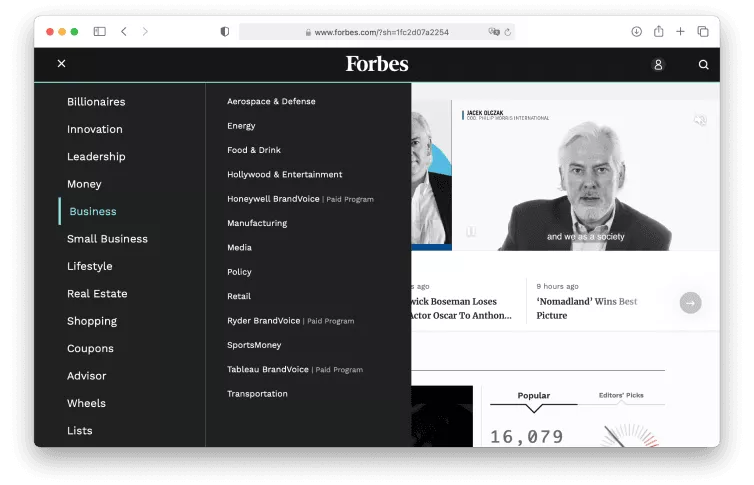Viewport: 754px width, 485px height.
Task: Reload the Forbes page
Action: 508,32
